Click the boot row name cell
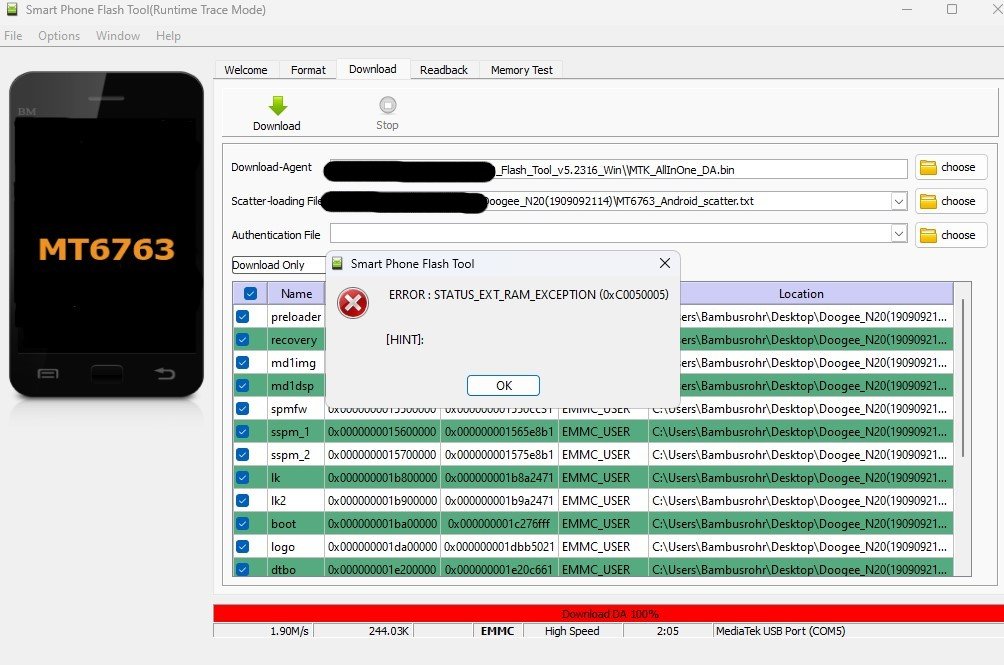Screen dimensions: 1004x665 (x=296, y=524)
